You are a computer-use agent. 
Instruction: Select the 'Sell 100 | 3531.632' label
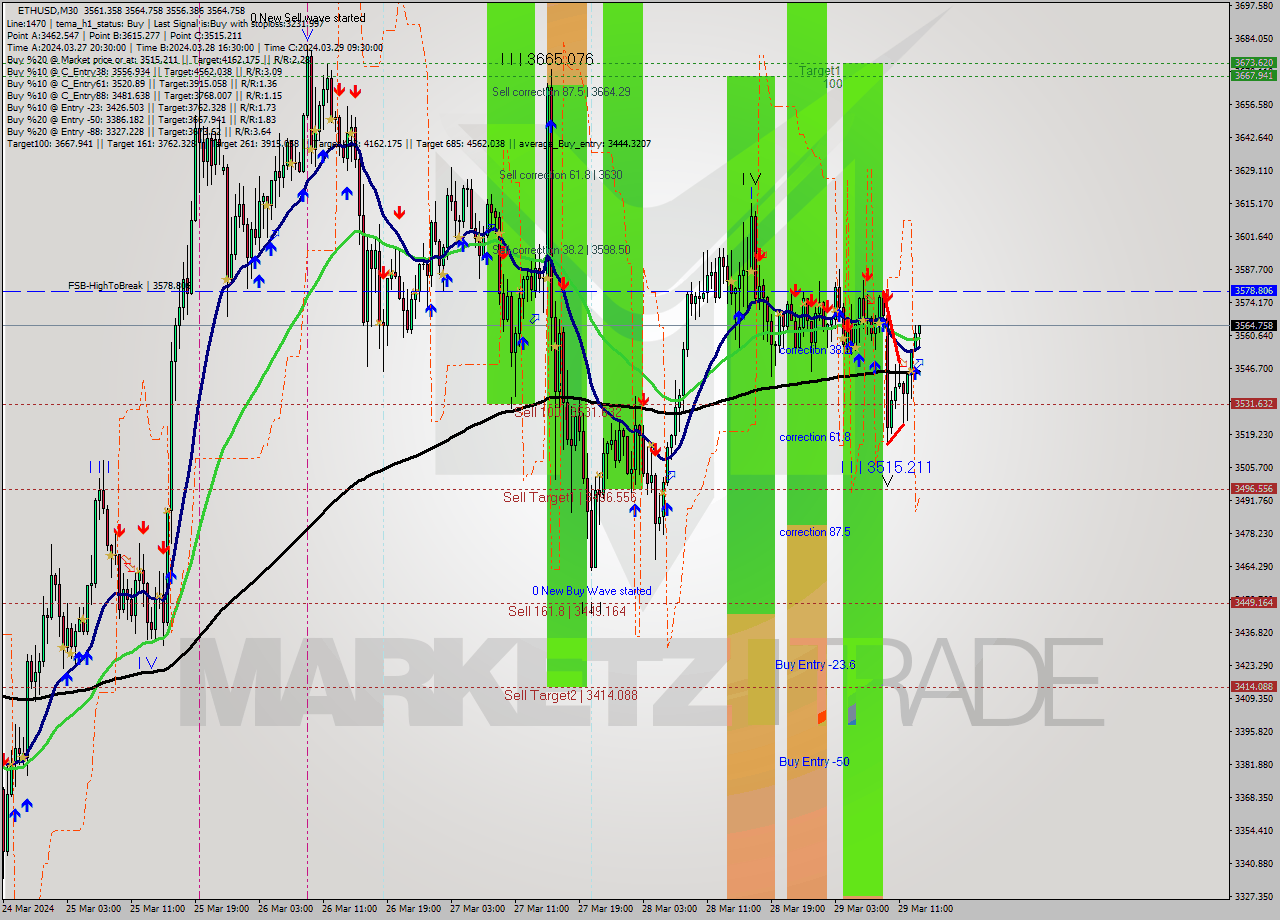pos(570,412)
